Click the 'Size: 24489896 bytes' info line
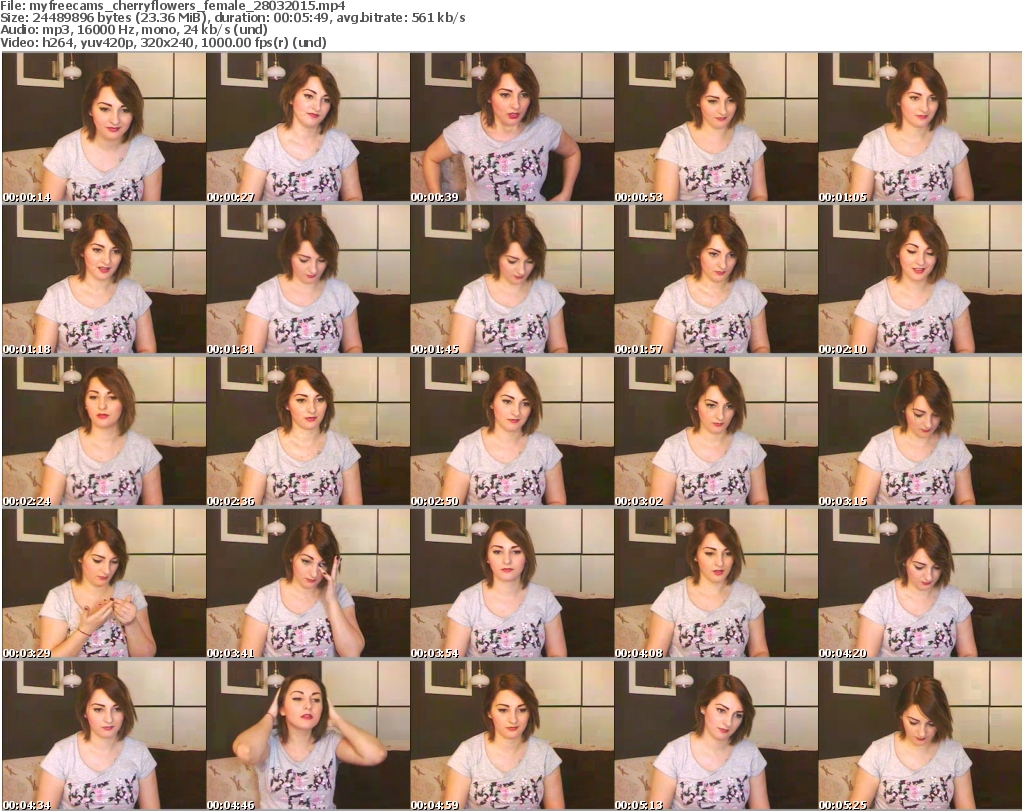The image size is (1024, 811). point(232,18)
